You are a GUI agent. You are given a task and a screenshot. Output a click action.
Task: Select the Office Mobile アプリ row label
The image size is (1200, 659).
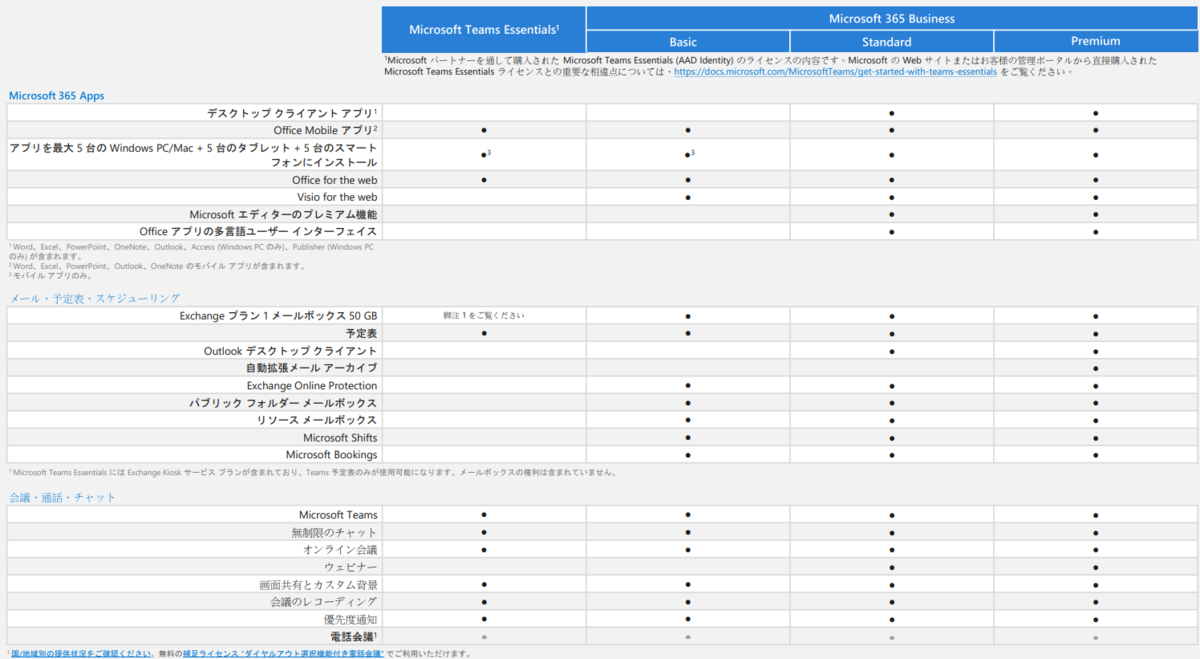click(x=325, y=130)
